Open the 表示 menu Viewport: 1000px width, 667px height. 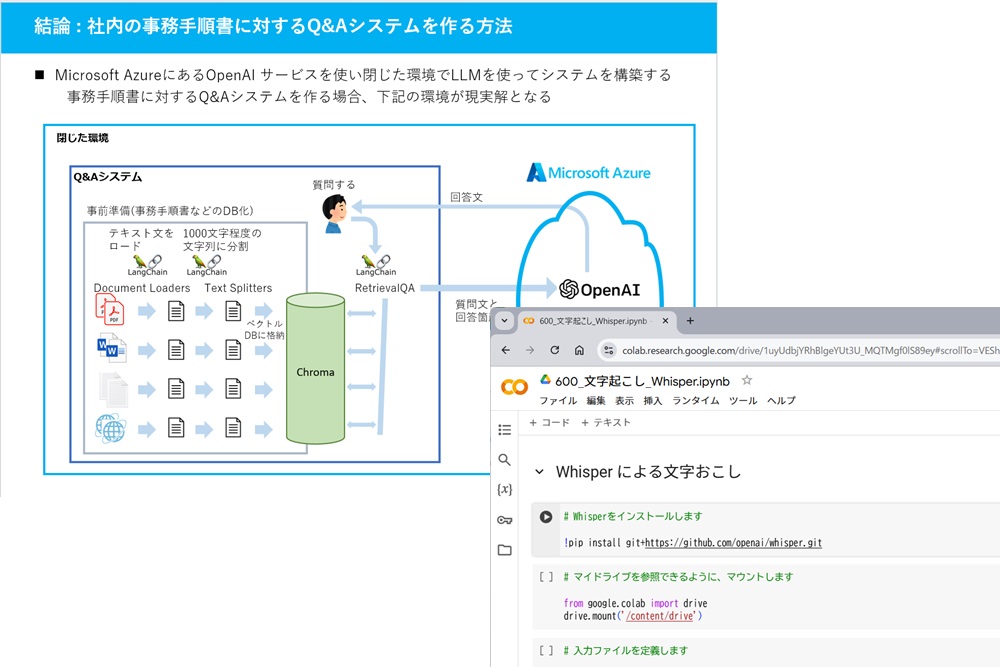[x=624, y=400]
